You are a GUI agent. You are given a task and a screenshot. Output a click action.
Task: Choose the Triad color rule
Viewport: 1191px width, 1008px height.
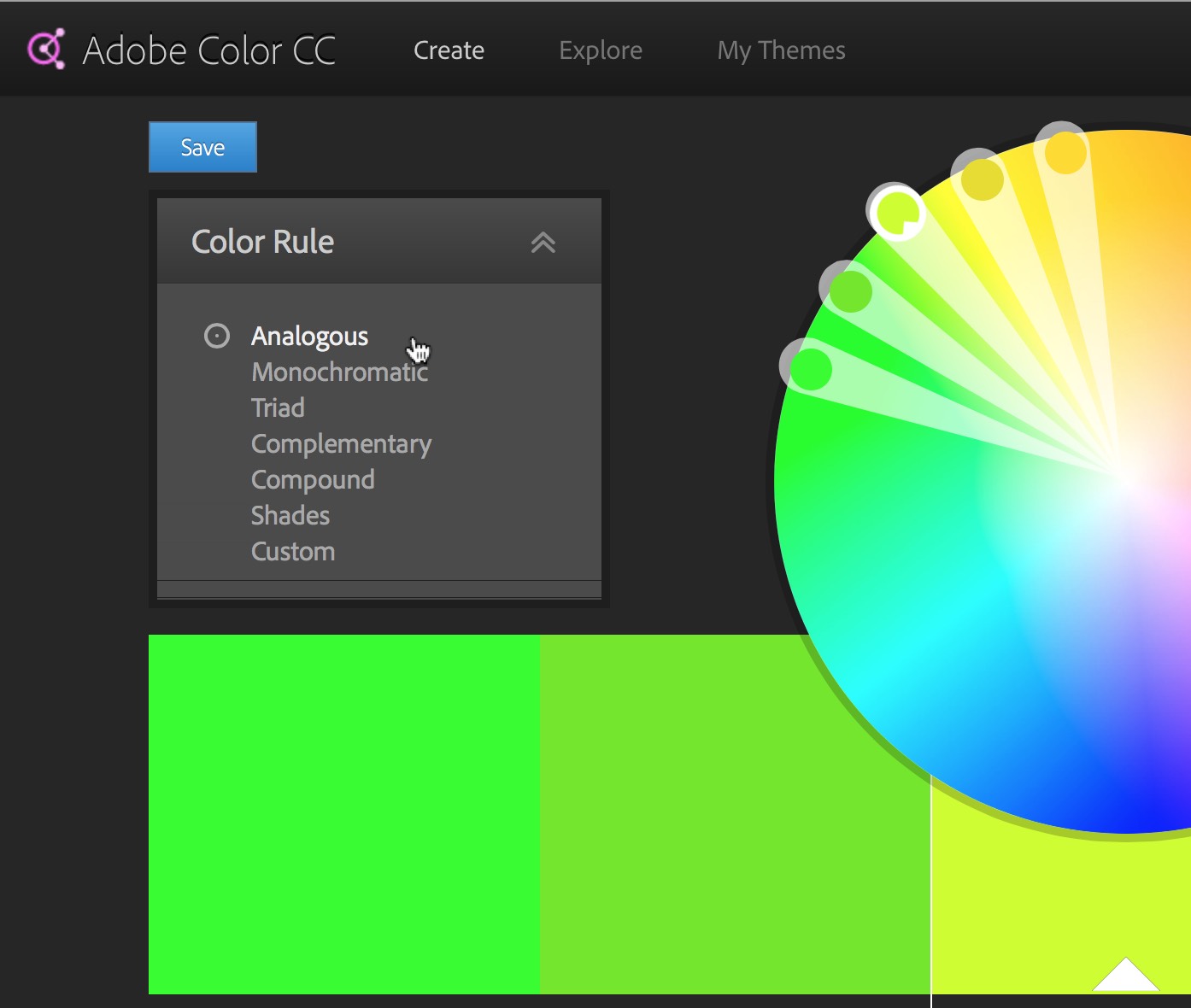[278, 408]
